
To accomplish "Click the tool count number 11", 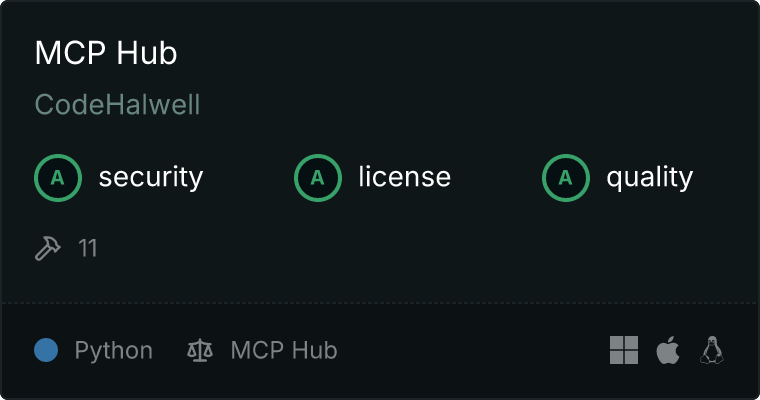I will (x=88, y=248).
